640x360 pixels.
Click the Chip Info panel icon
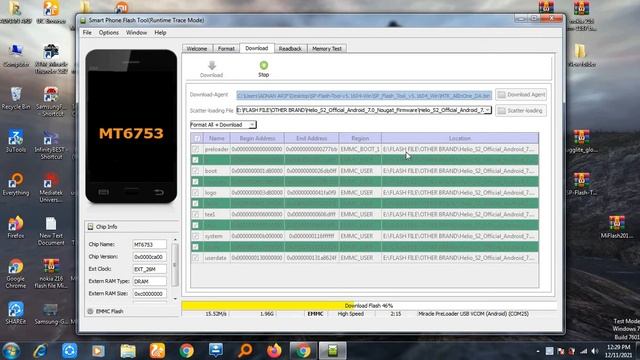91,227
